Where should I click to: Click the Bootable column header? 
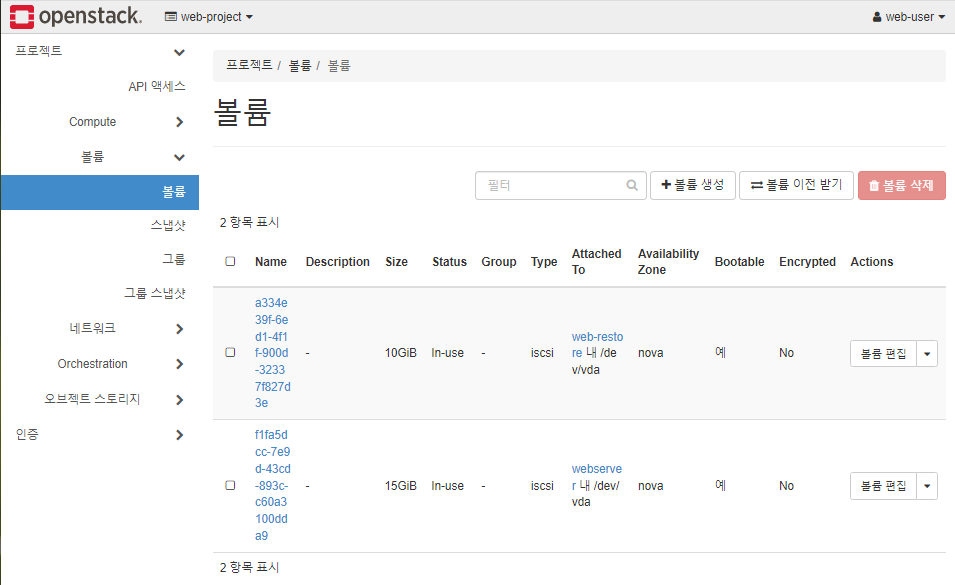click(739, 262)
